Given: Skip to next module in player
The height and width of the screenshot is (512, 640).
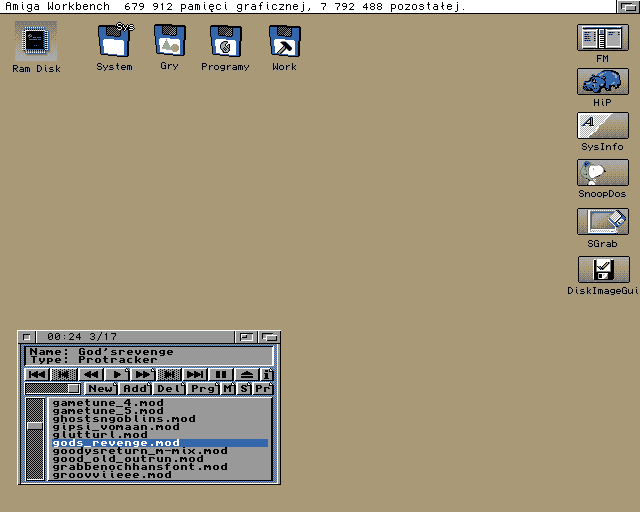Looking at the screenshot, I should point(195,374).
